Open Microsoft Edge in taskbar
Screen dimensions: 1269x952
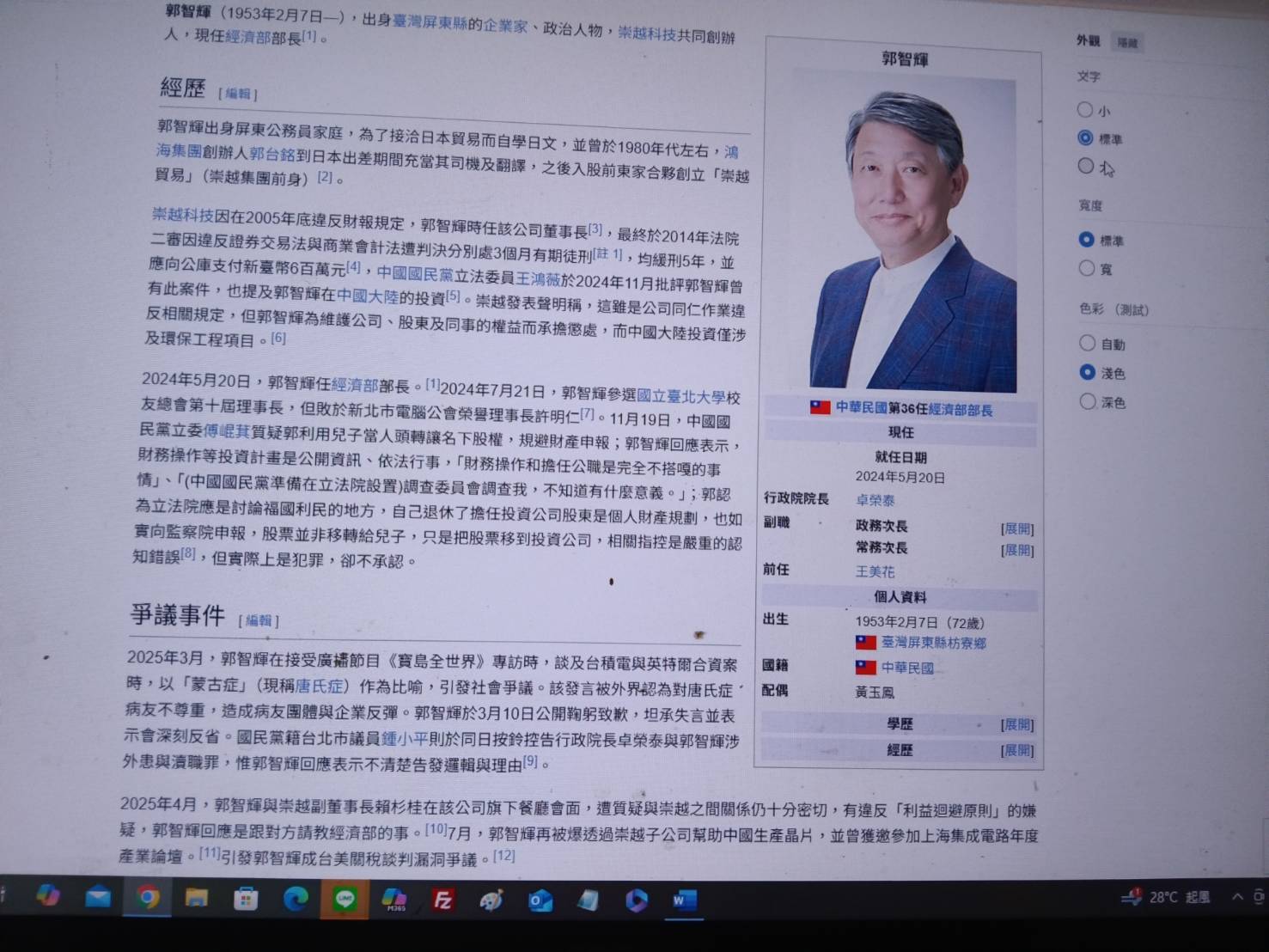pos(296,899)
